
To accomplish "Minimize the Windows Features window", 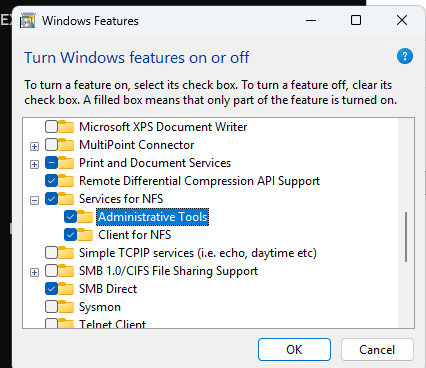I will click(311, 20).
